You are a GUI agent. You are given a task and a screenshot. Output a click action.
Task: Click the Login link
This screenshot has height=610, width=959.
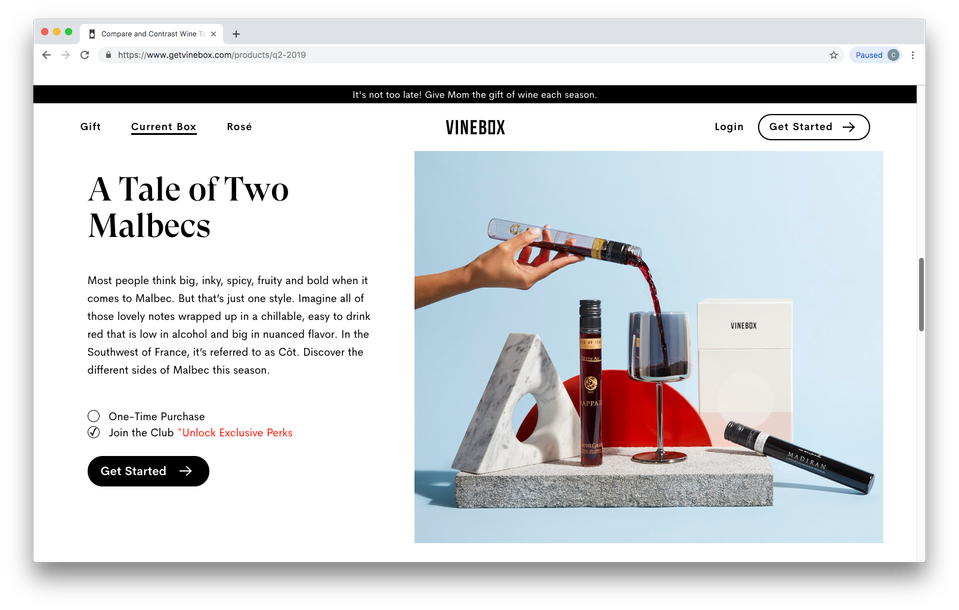pos(729,127)
